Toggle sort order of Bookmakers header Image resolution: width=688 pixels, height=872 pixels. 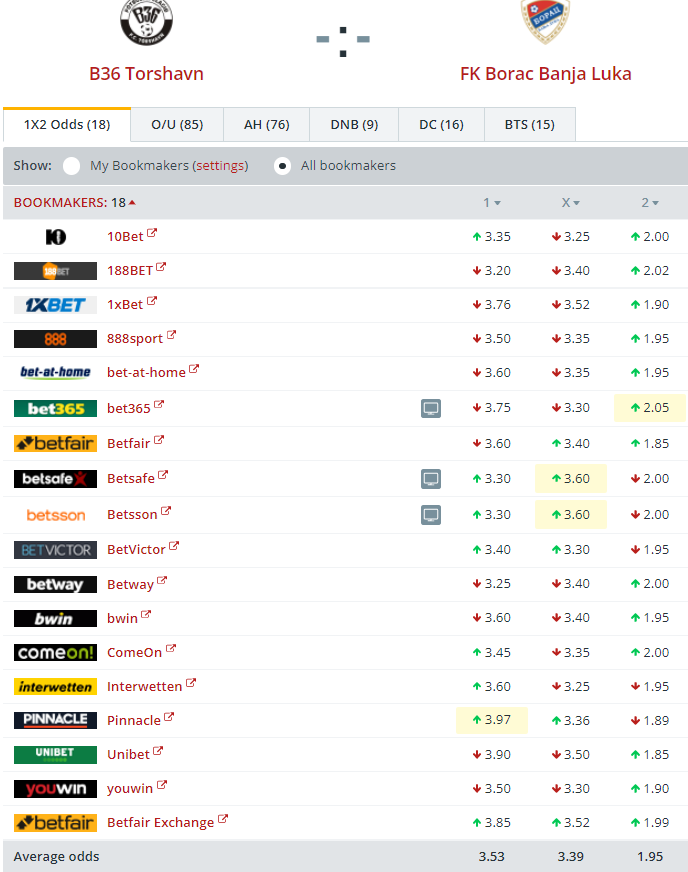coord(74,203)
